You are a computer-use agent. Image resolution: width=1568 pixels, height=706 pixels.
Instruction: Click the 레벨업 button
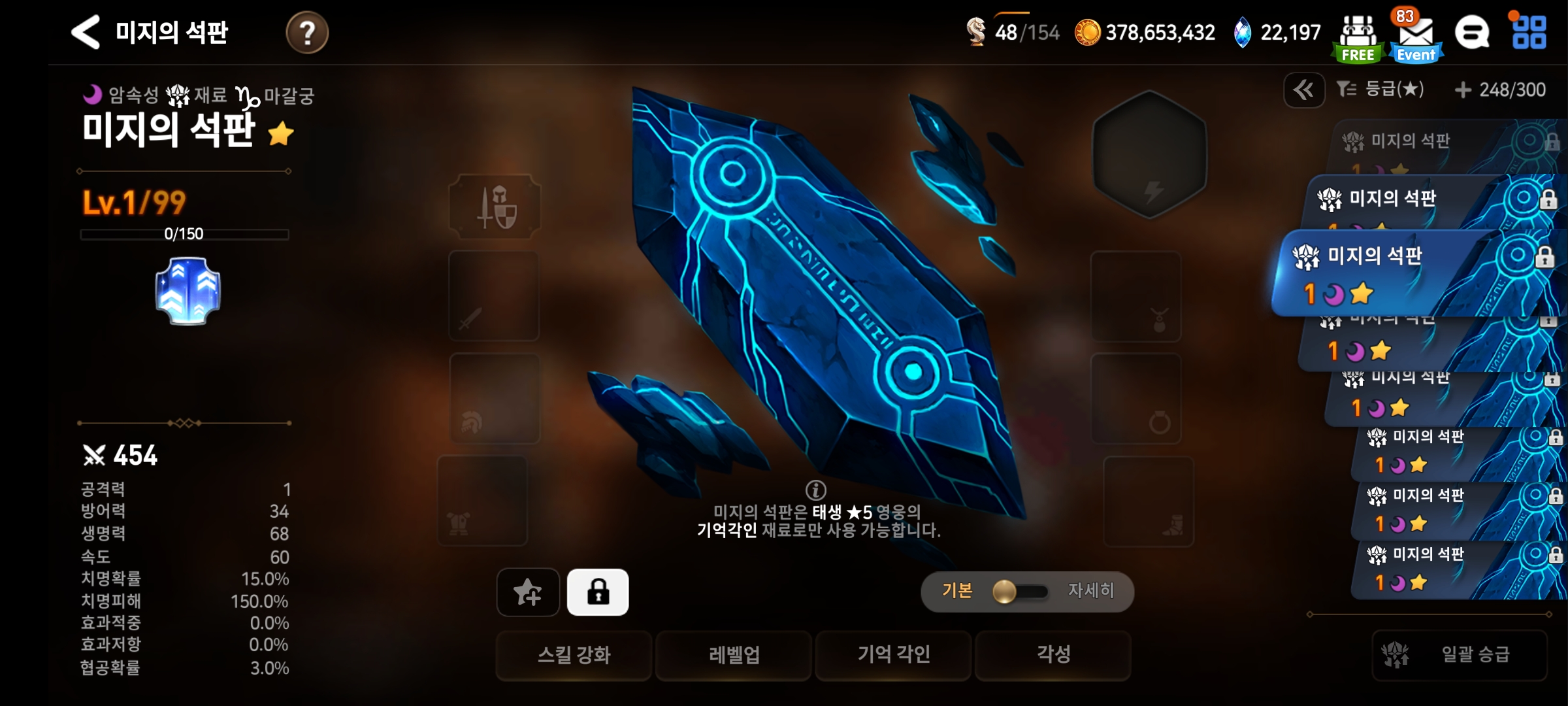tap(734, 655)
